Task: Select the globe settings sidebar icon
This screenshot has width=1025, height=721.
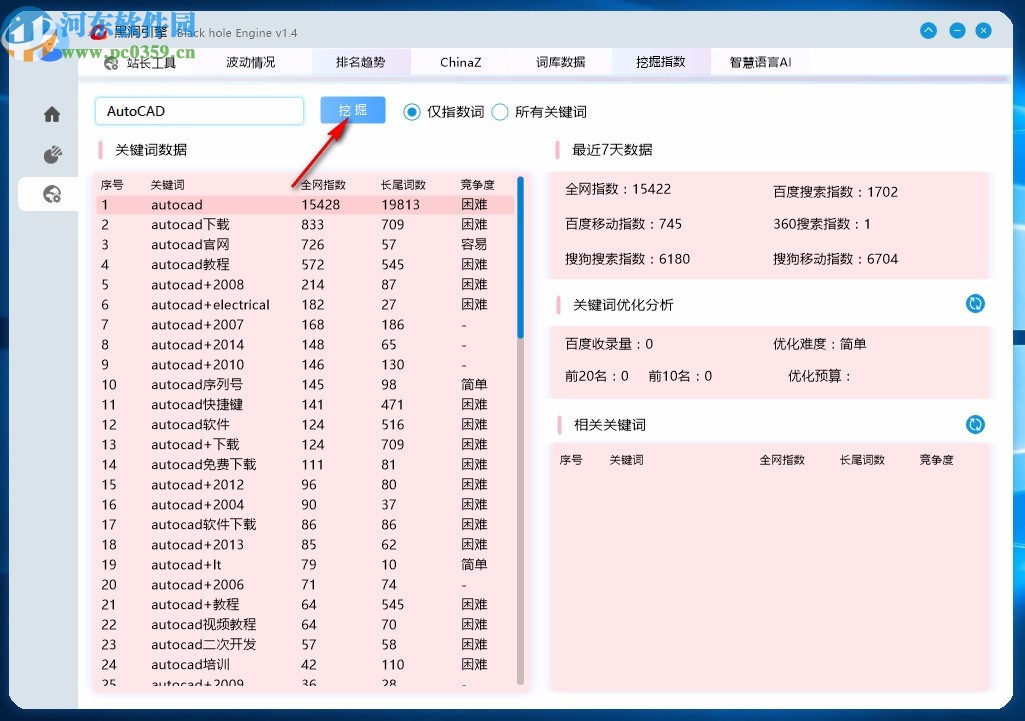Action: point(52,194)
